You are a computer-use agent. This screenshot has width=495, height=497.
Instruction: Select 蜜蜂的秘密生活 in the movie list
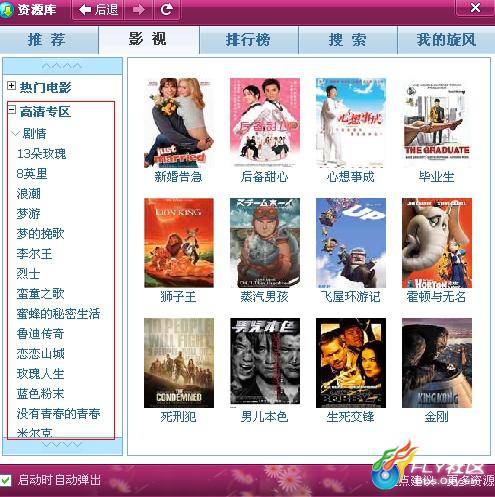58,314
